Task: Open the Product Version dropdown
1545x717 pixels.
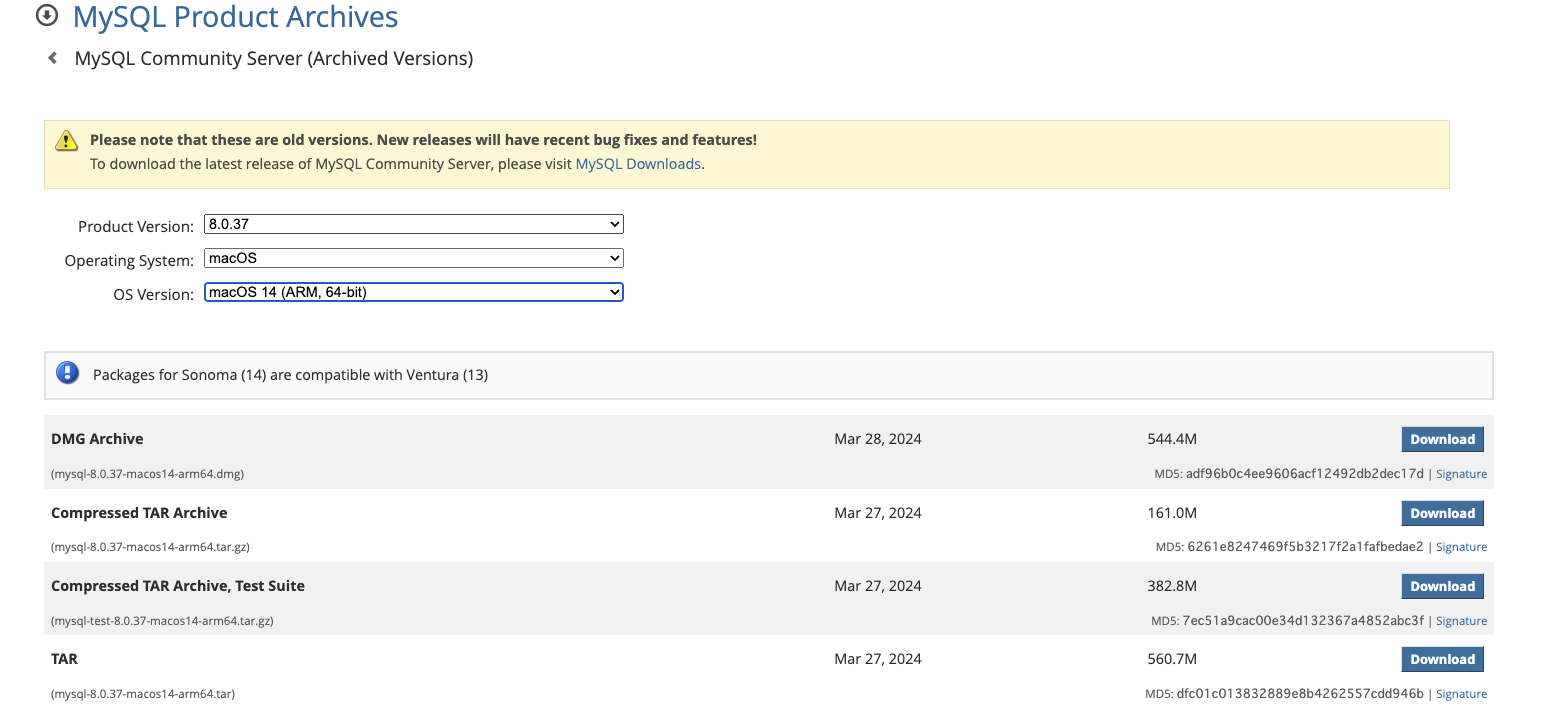Action: 413,224
